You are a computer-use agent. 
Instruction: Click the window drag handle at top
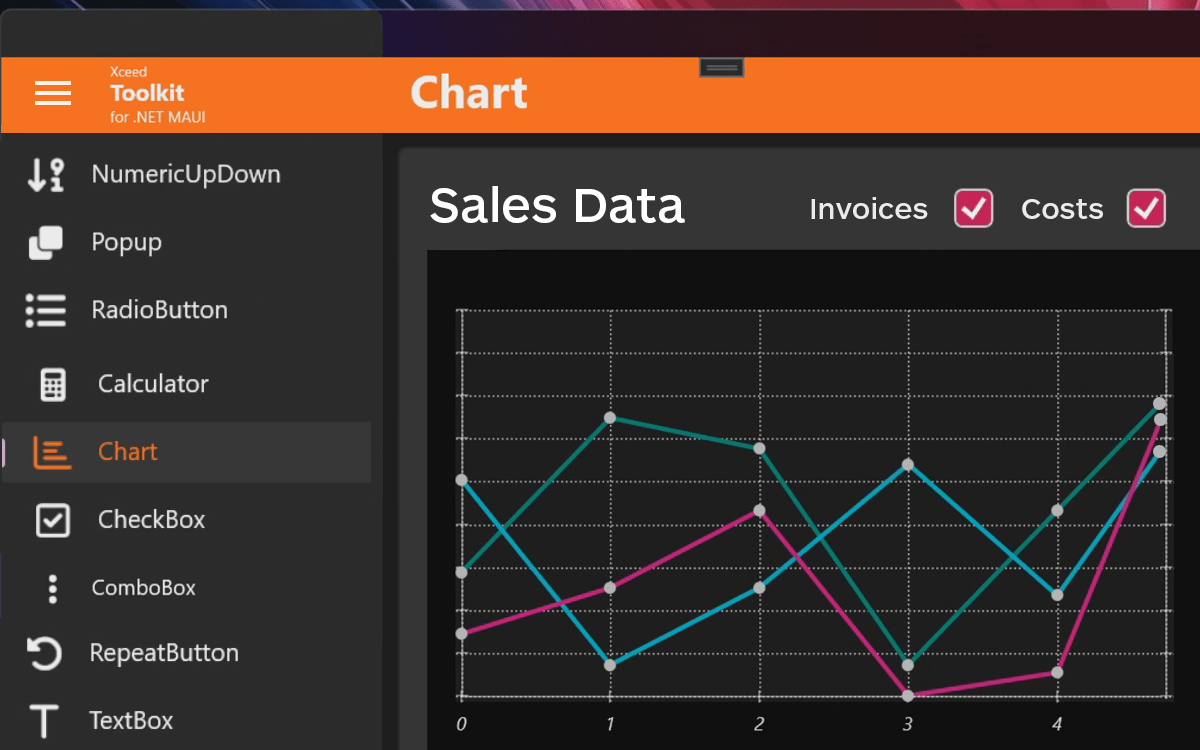tap(721, 67)
